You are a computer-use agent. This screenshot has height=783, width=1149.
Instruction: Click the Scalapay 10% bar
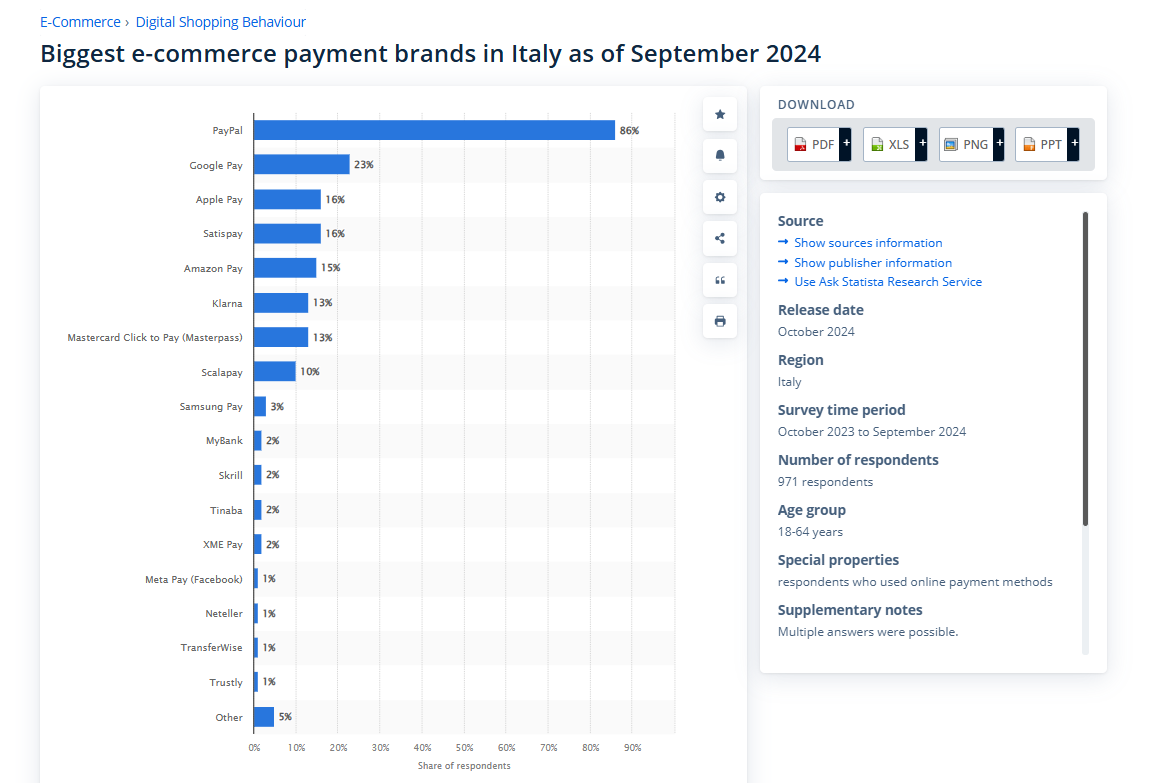275,371
